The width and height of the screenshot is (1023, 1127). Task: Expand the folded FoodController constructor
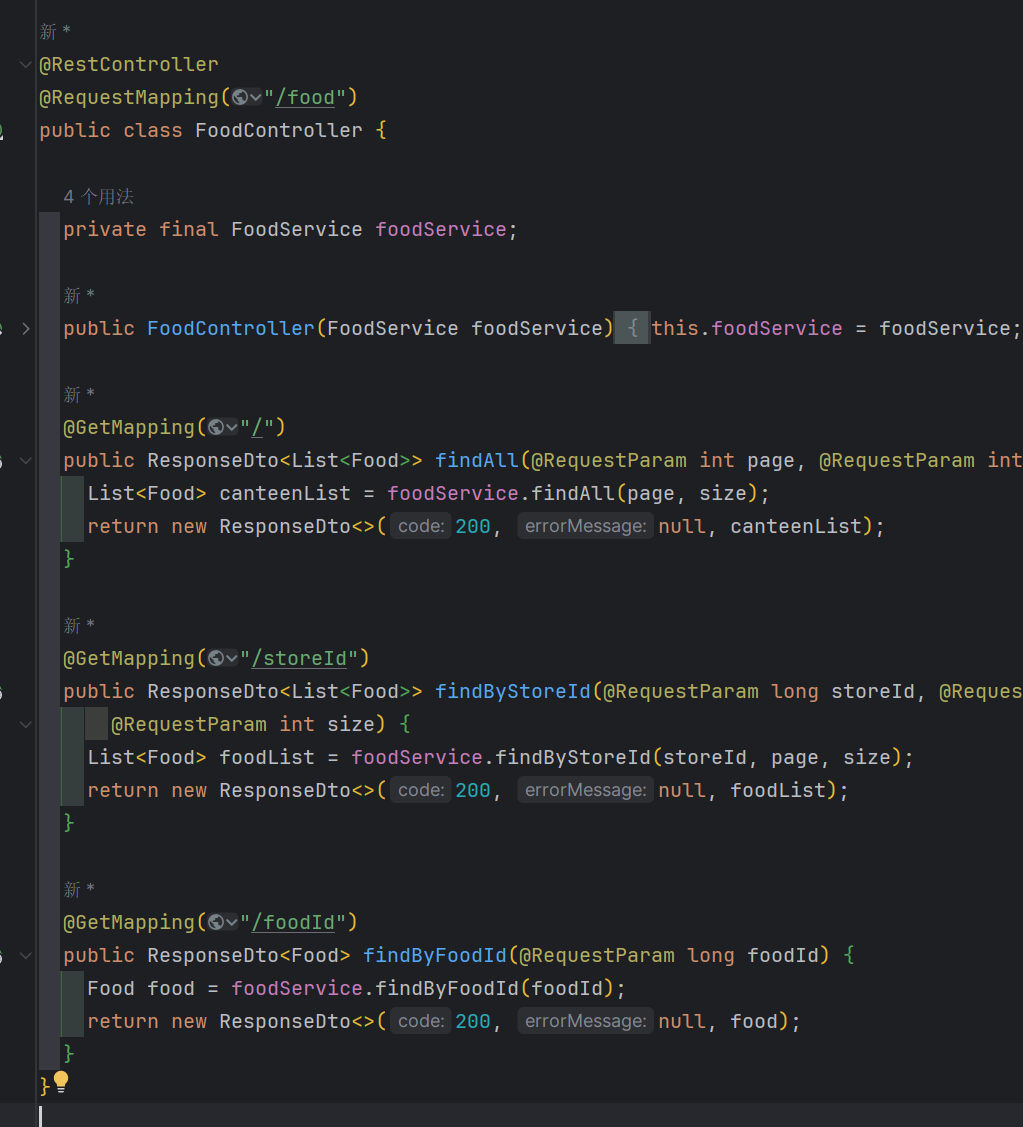click(x=26, y=328)
